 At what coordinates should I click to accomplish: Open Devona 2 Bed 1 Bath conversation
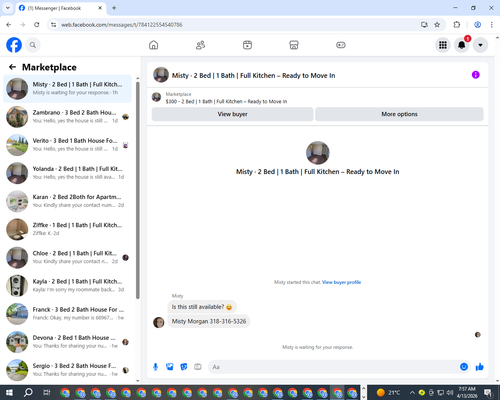click(x=67, y=342)
